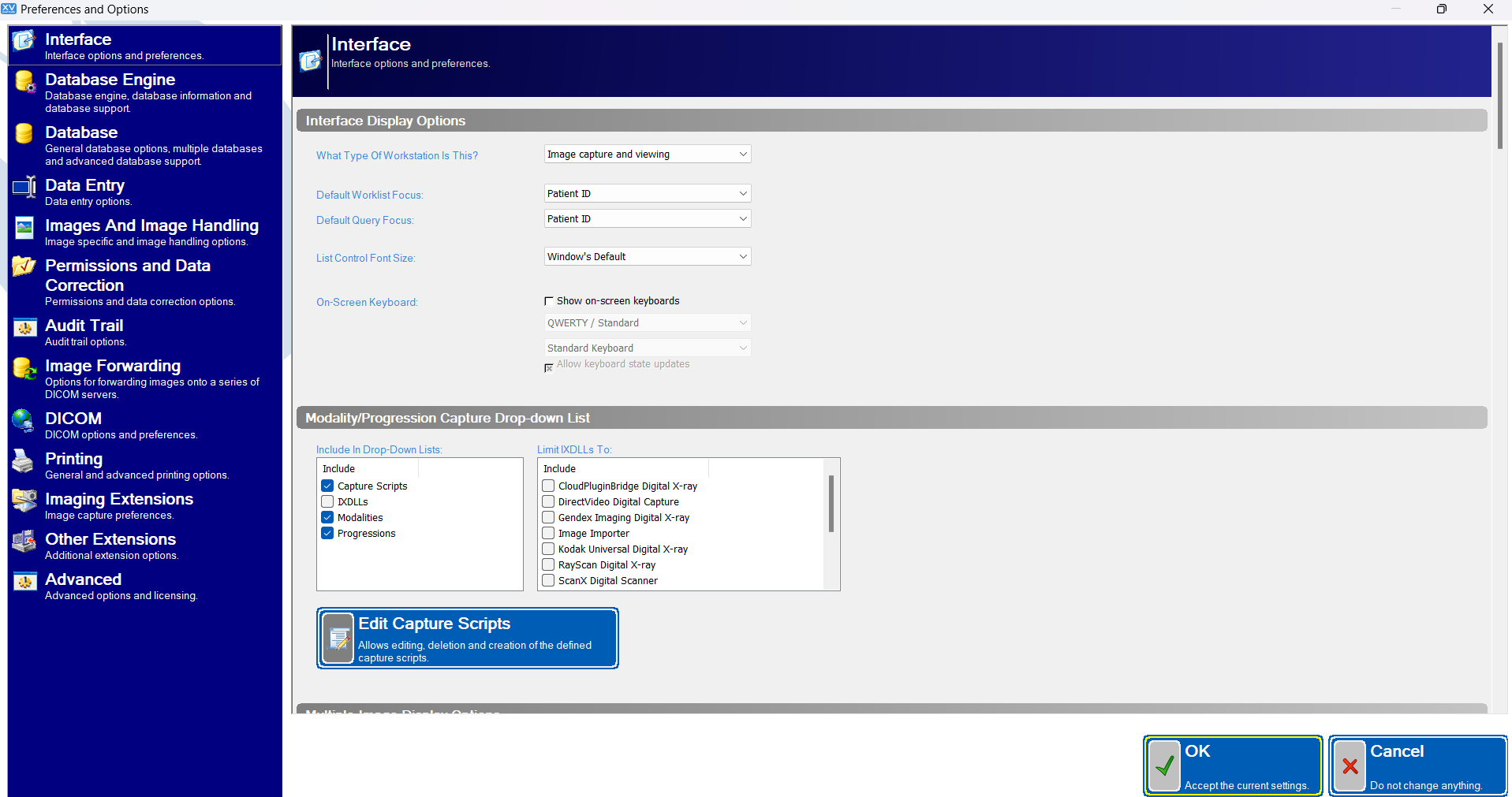Click the DICOM globe icon
The height and width of the screenshot is (797, 1512).
pos(24,421)
